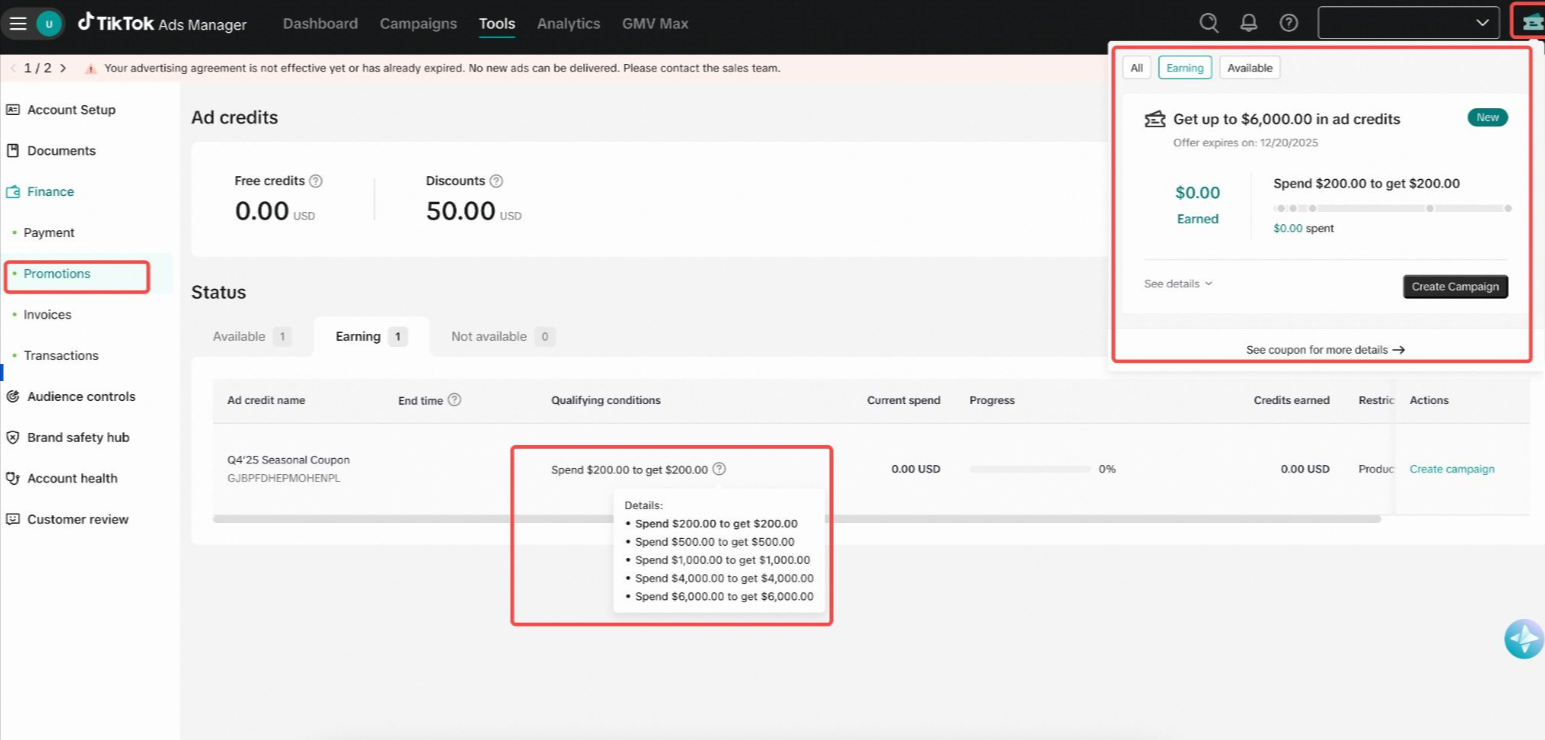Click the Free credits info icon

point(316,181)
